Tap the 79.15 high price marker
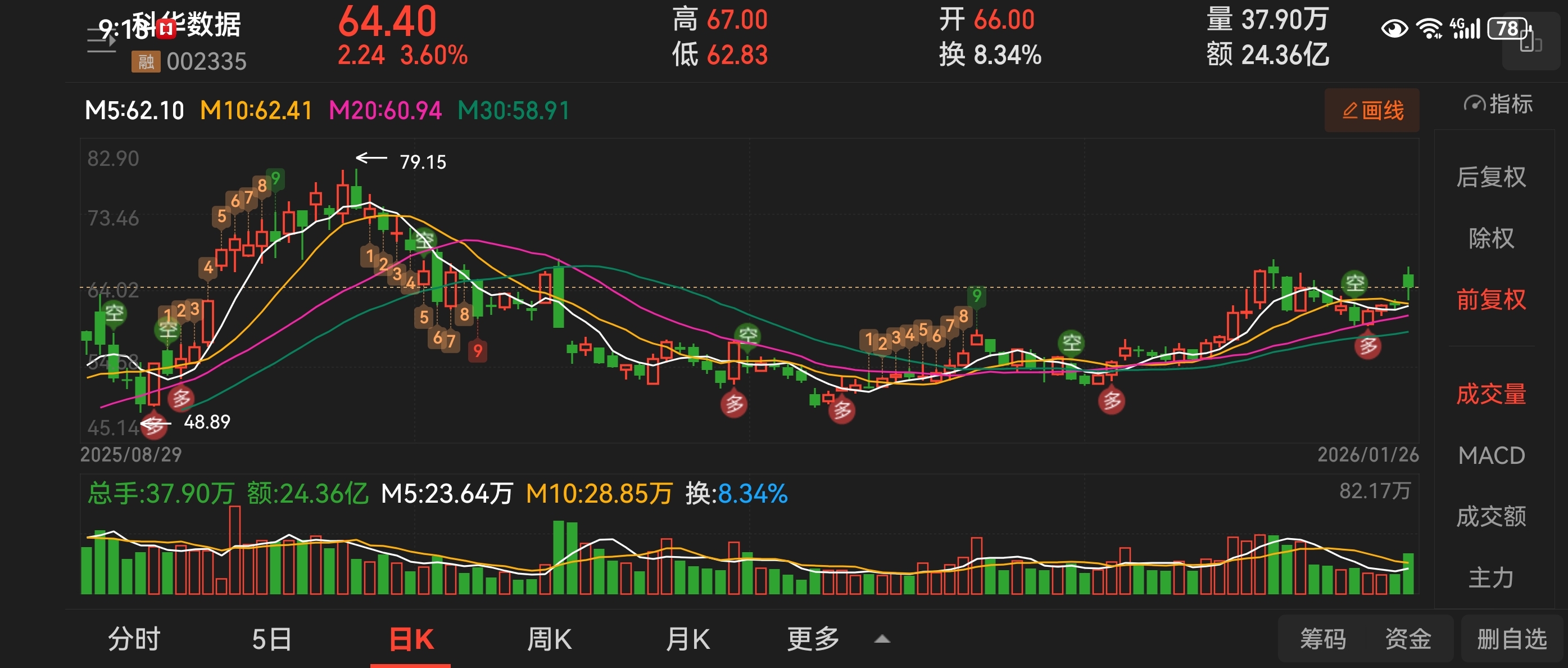 point(423,162)
